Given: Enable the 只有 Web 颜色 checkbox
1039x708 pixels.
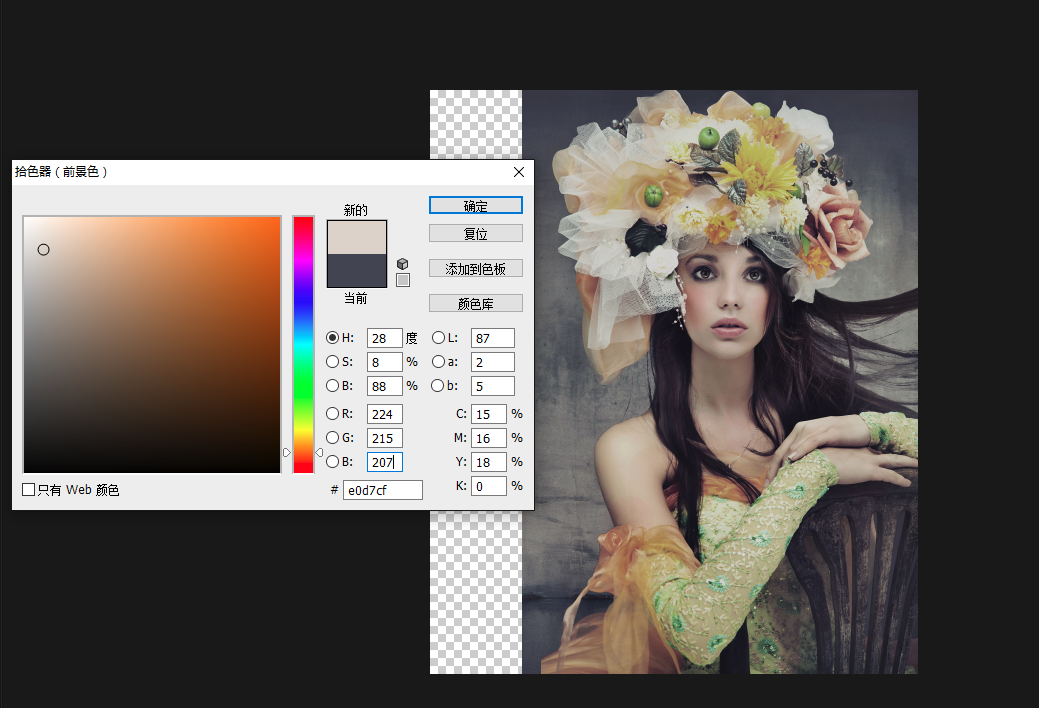Looking at the screenshot, I should 29,490.
